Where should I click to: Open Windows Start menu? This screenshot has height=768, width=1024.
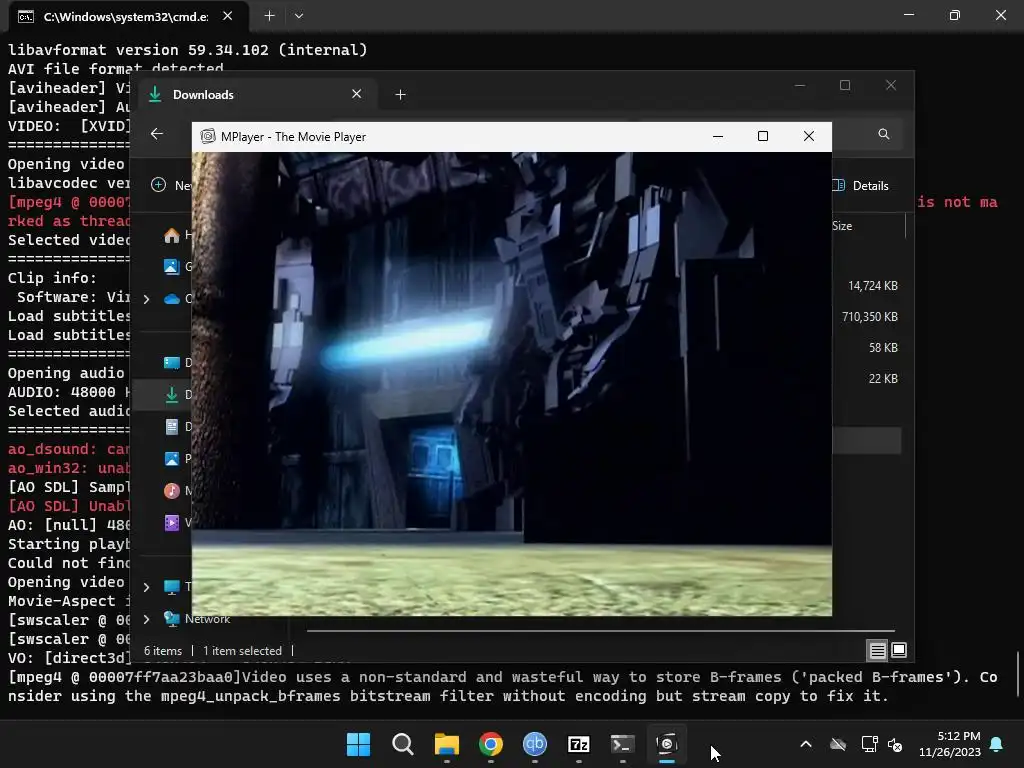pyautogui.click(x=358, y=744)
